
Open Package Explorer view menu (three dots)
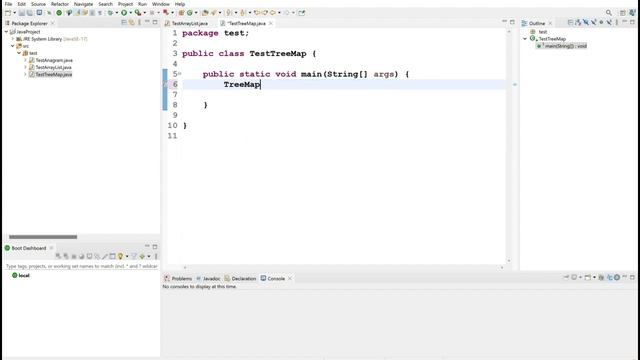140,22
